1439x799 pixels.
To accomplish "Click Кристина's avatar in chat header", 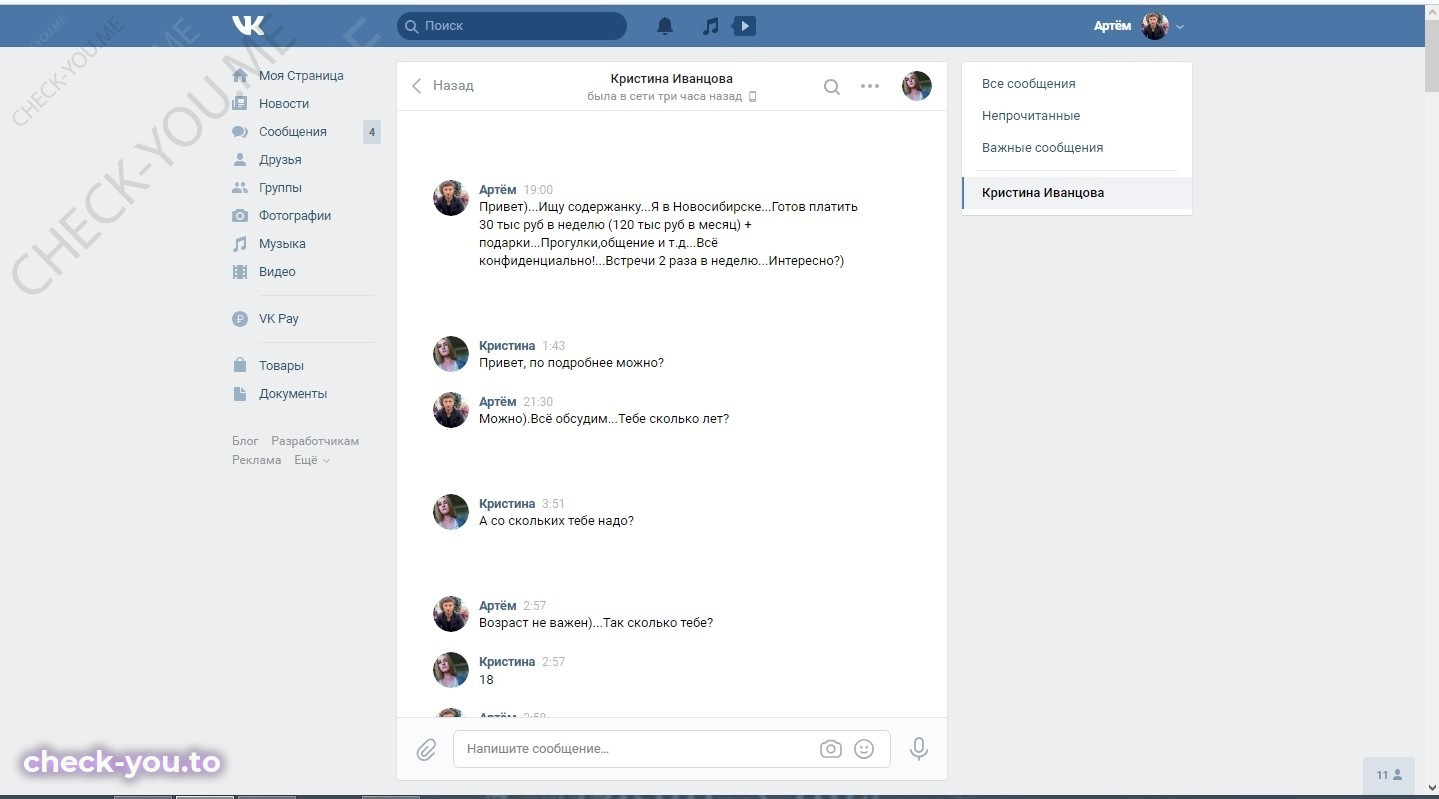I will (917, 86).
